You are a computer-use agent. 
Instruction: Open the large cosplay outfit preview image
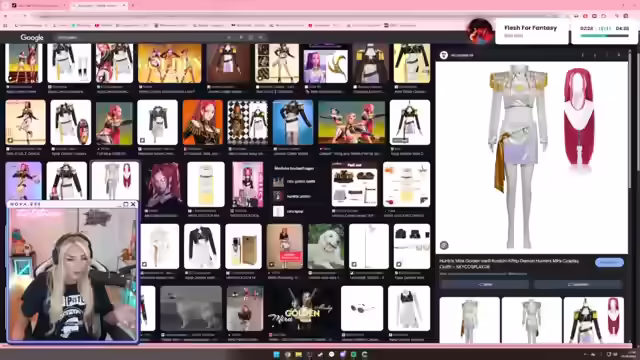tap(531, 158)
